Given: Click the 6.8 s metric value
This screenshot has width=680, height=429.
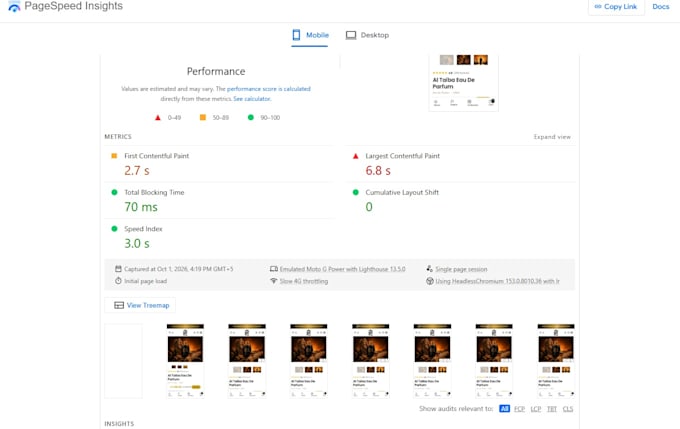Looking at the screenshot, I should [378, 171].
